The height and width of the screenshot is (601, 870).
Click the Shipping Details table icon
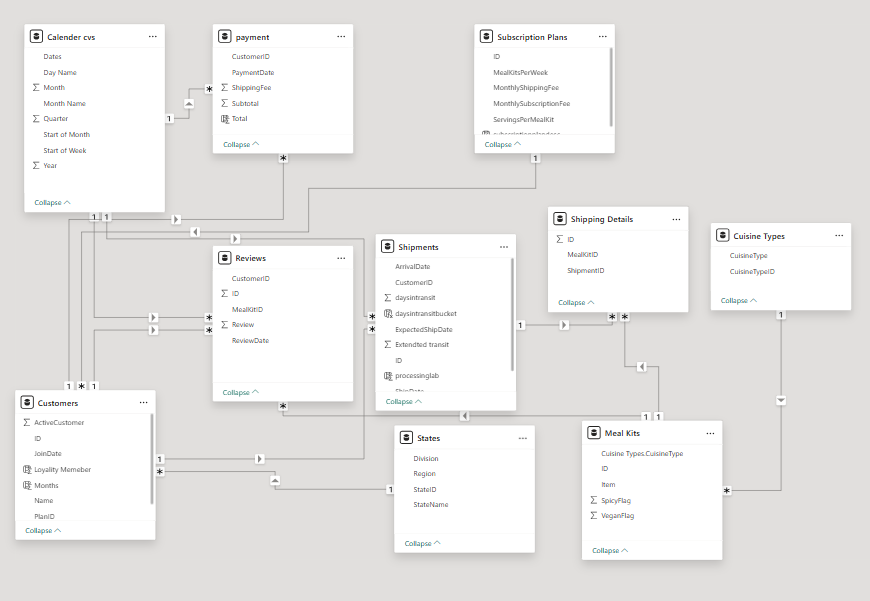point(560,219)
